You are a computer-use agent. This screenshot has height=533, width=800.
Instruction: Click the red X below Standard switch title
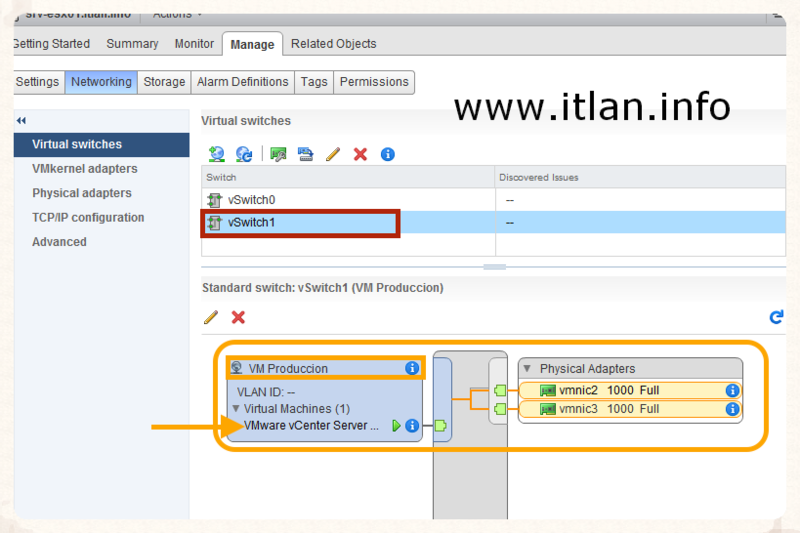tap(238, 317)
